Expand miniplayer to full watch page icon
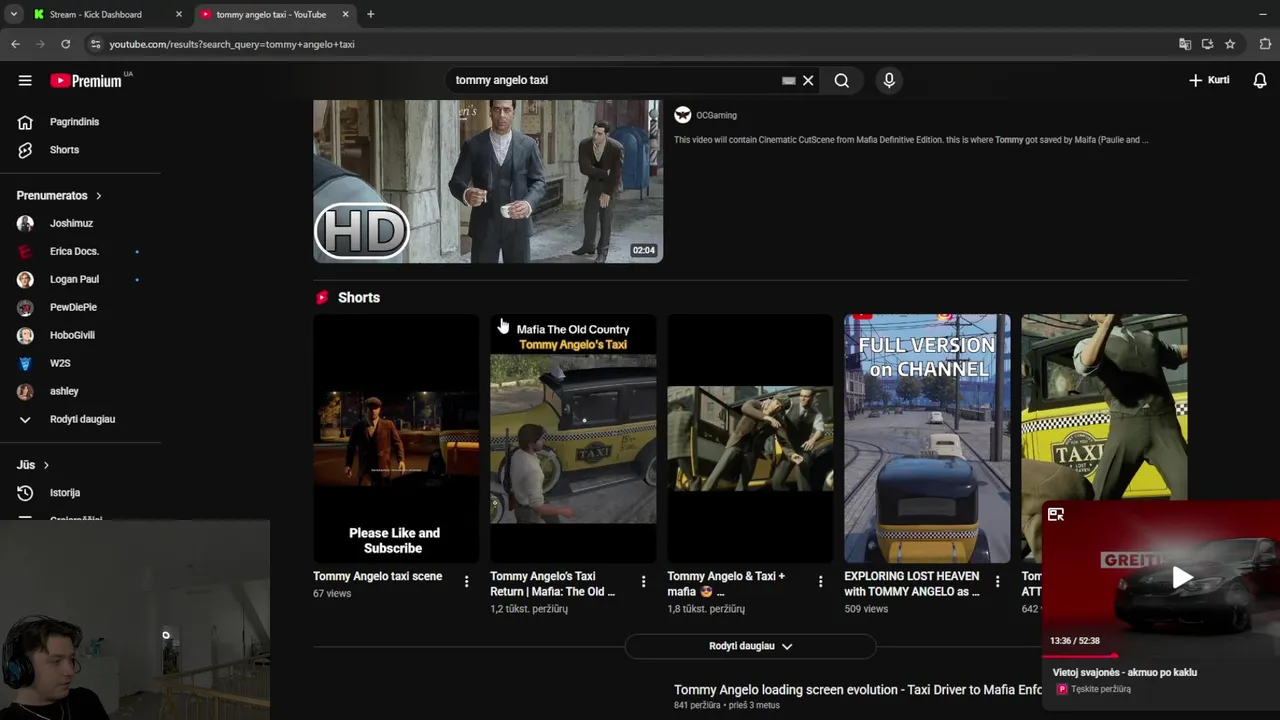Image resolution: width=1280 pixels, height=720 pixels. [1056, 515]
